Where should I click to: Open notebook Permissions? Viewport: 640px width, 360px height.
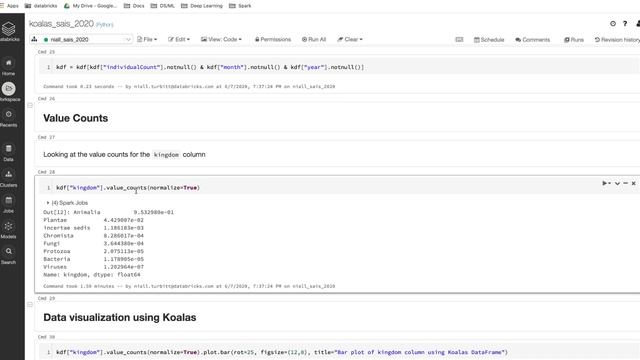(x=273, y=39)
